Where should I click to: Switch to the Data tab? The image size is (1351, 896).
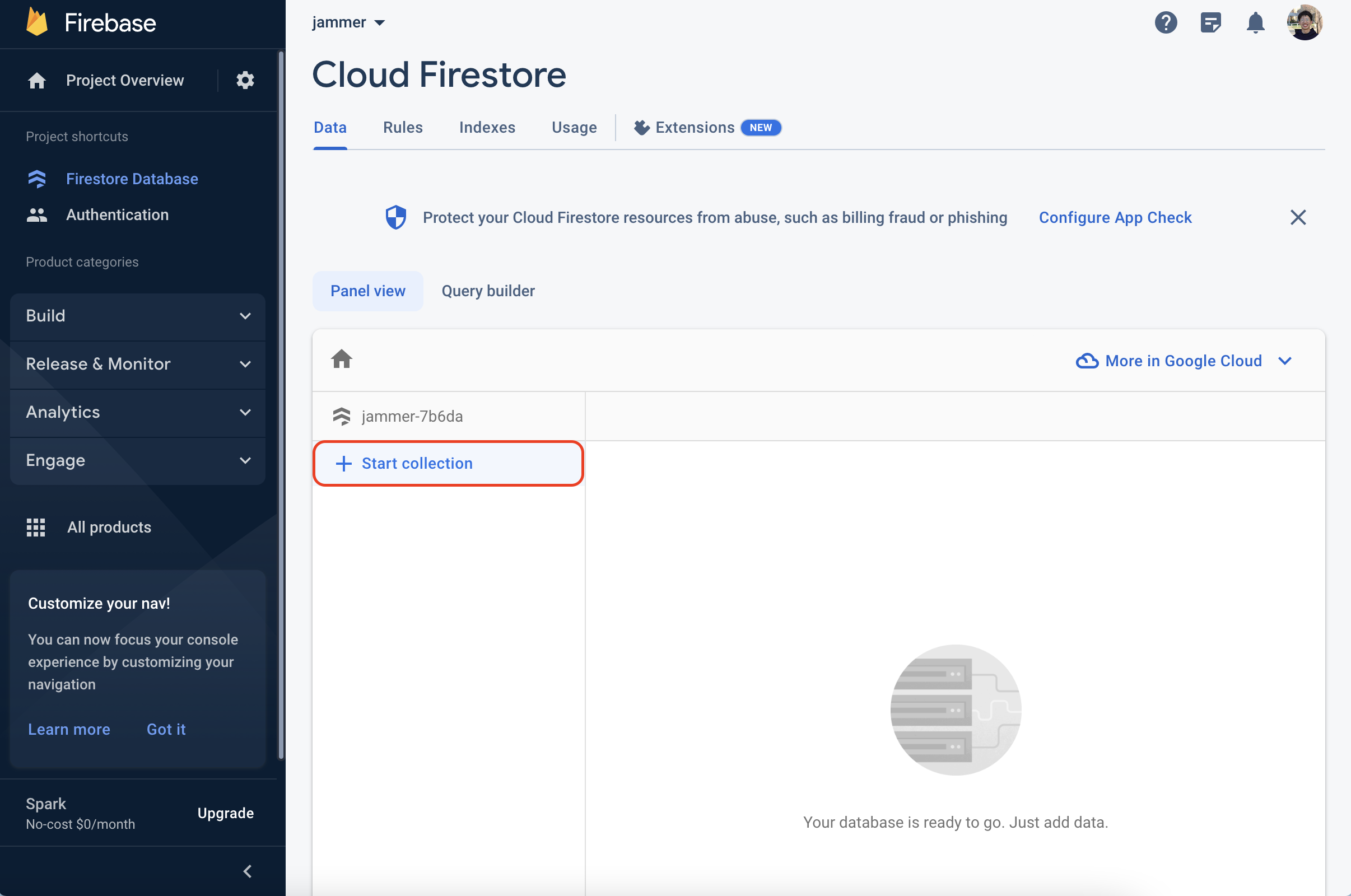pyautogui.click(x=330, y=128)
